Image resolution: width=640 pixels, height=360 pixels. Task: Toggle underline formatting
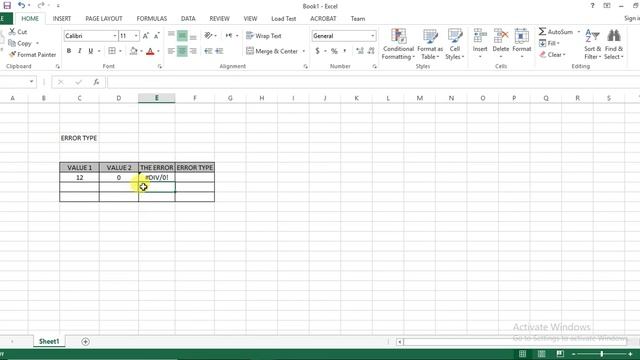[91, 51]
